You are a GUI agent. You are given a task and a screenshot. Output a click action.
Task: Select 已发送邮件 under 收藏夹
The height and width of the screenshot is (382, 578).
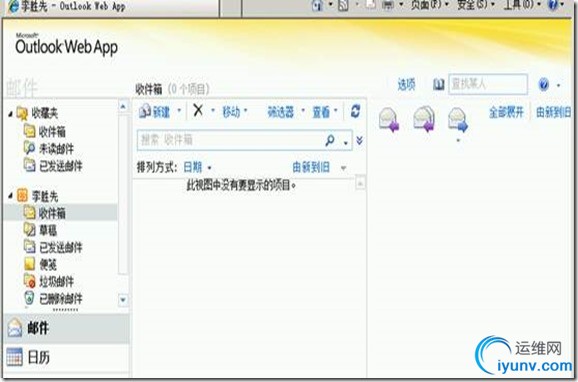(53, 166)
